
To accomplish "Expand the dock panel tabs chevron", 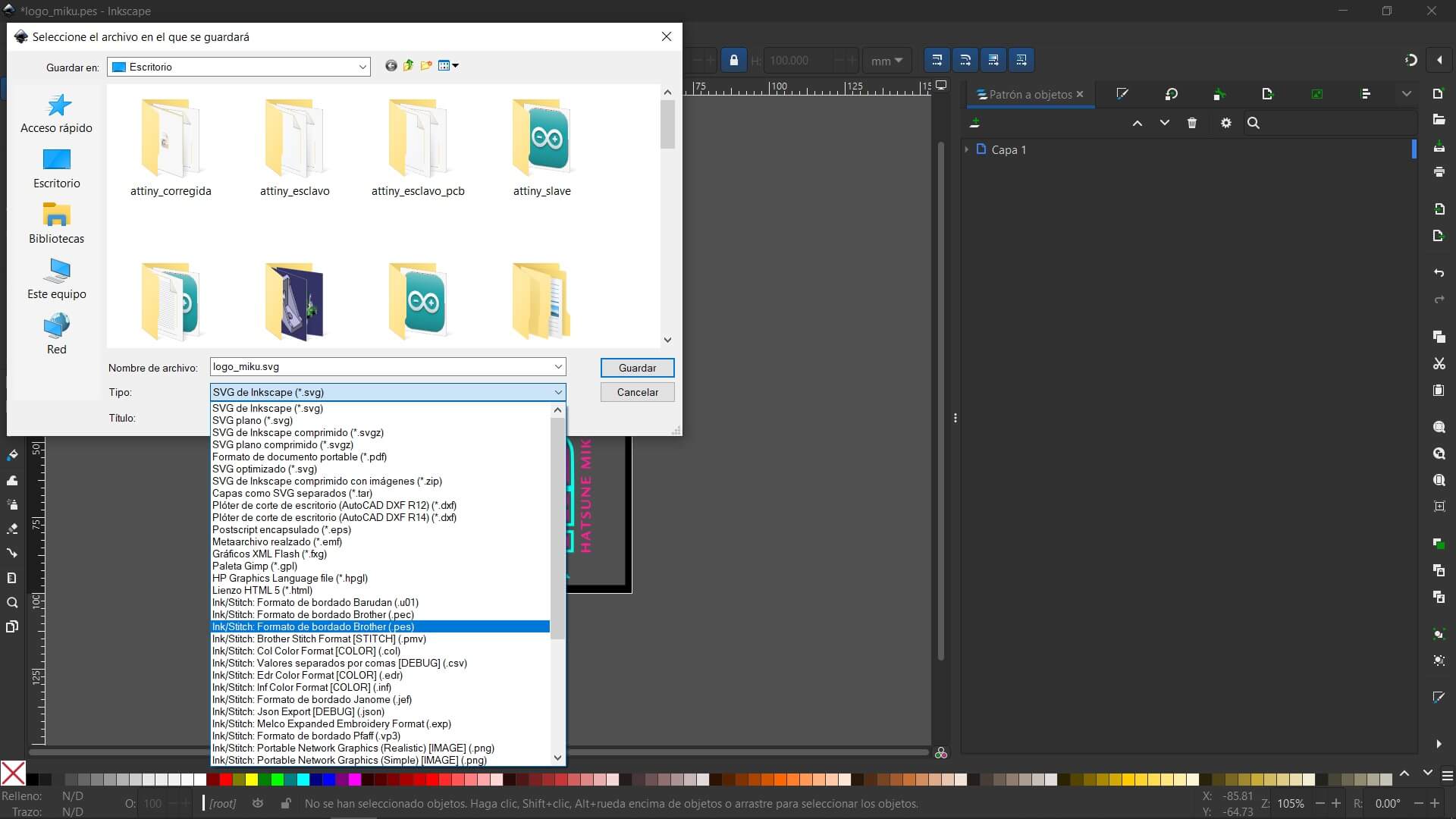I will point(1407,94).
